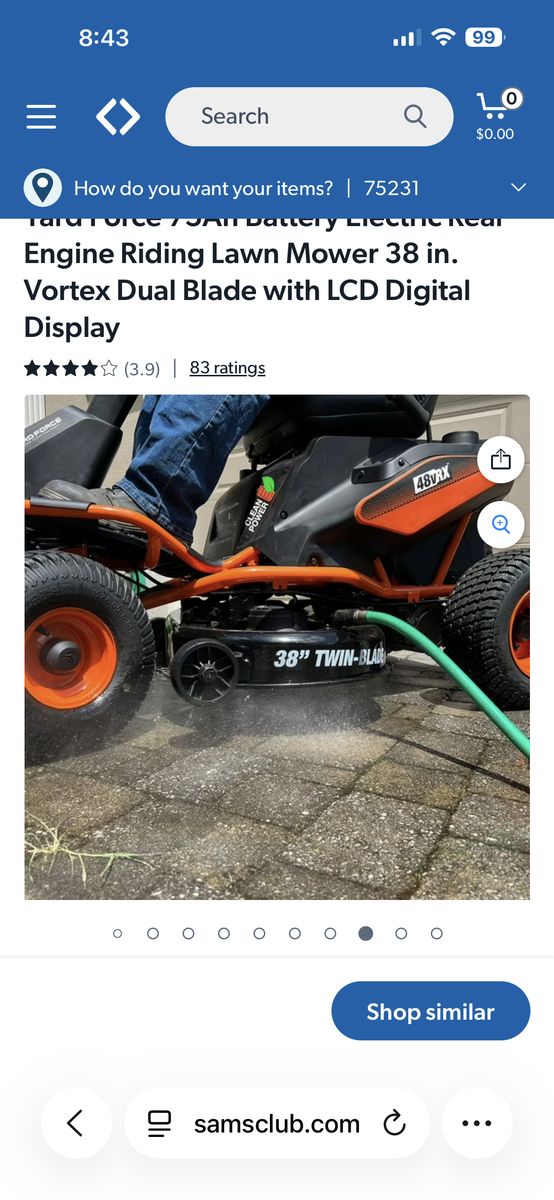Screen dimensions: 554x1200
Task: Select the last image carousel dot
Action: tap(437, 933)
